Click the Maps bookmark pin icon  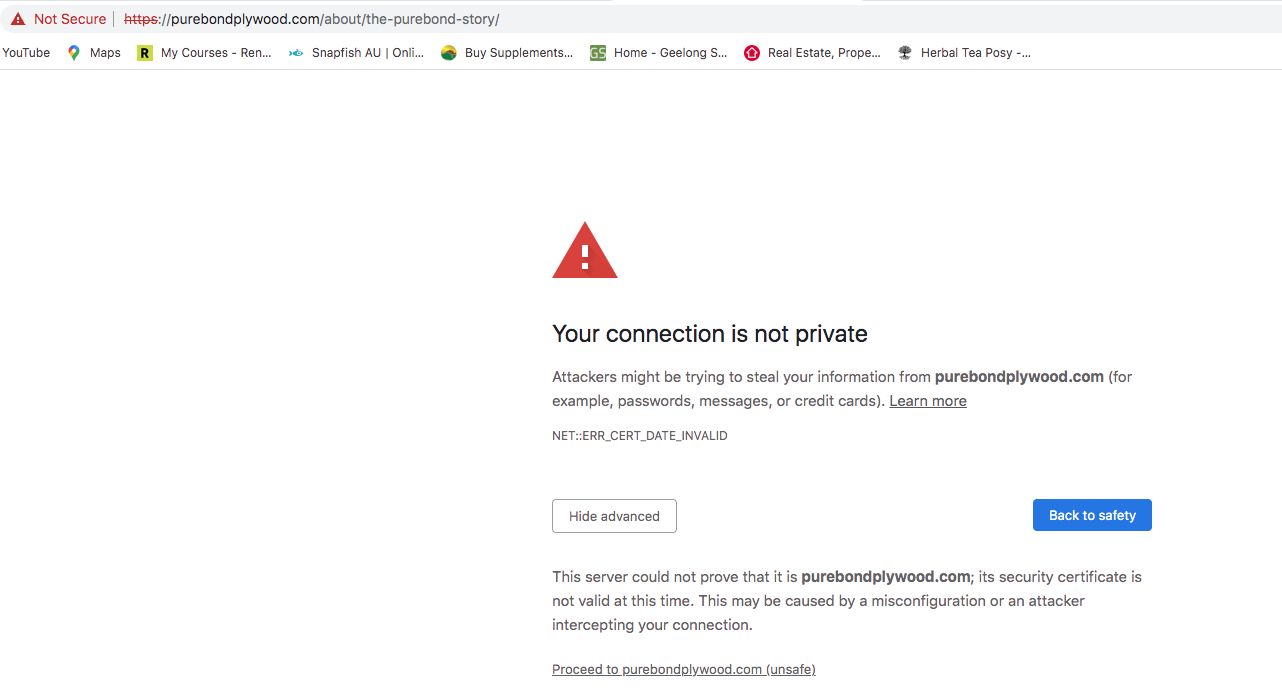(74, 53)
